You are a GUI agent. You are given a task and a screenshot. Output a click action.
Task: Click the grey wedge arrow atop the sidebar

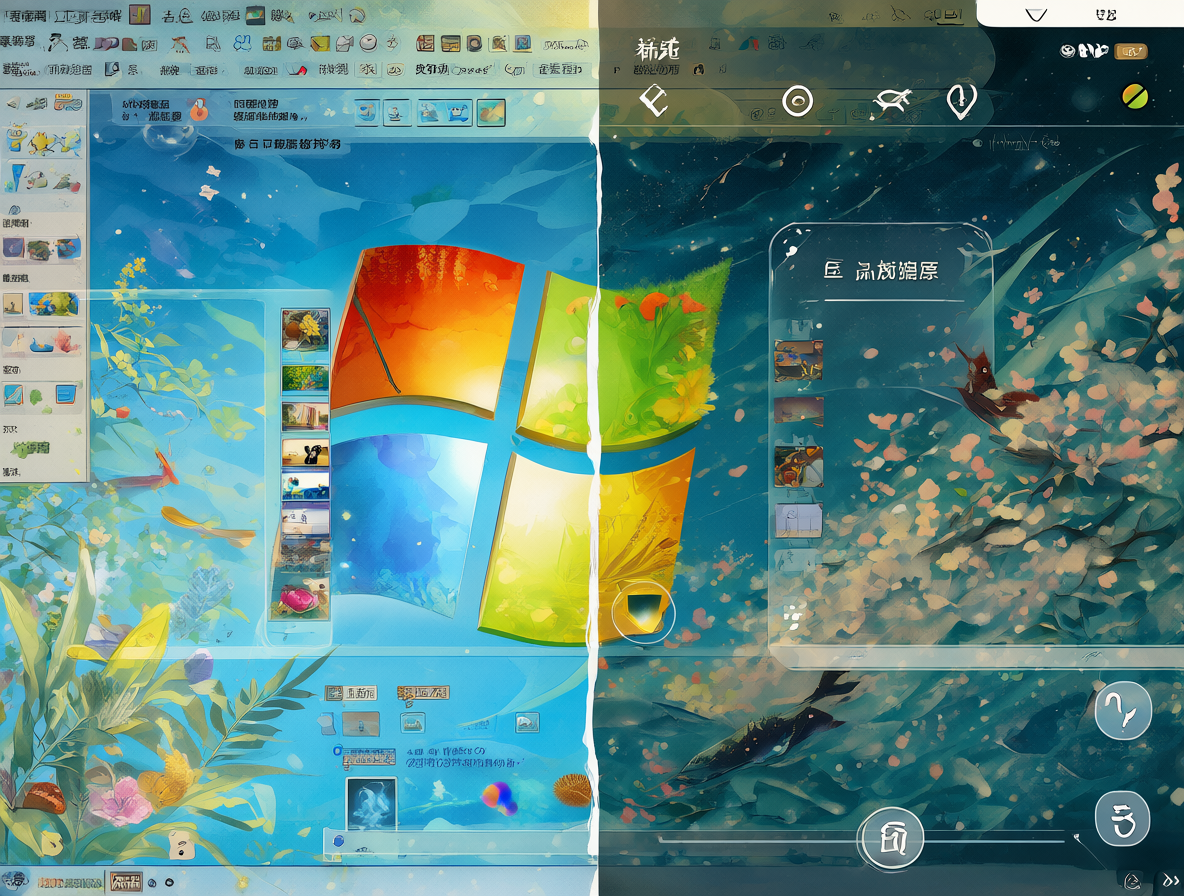click(x=14, y=103)
